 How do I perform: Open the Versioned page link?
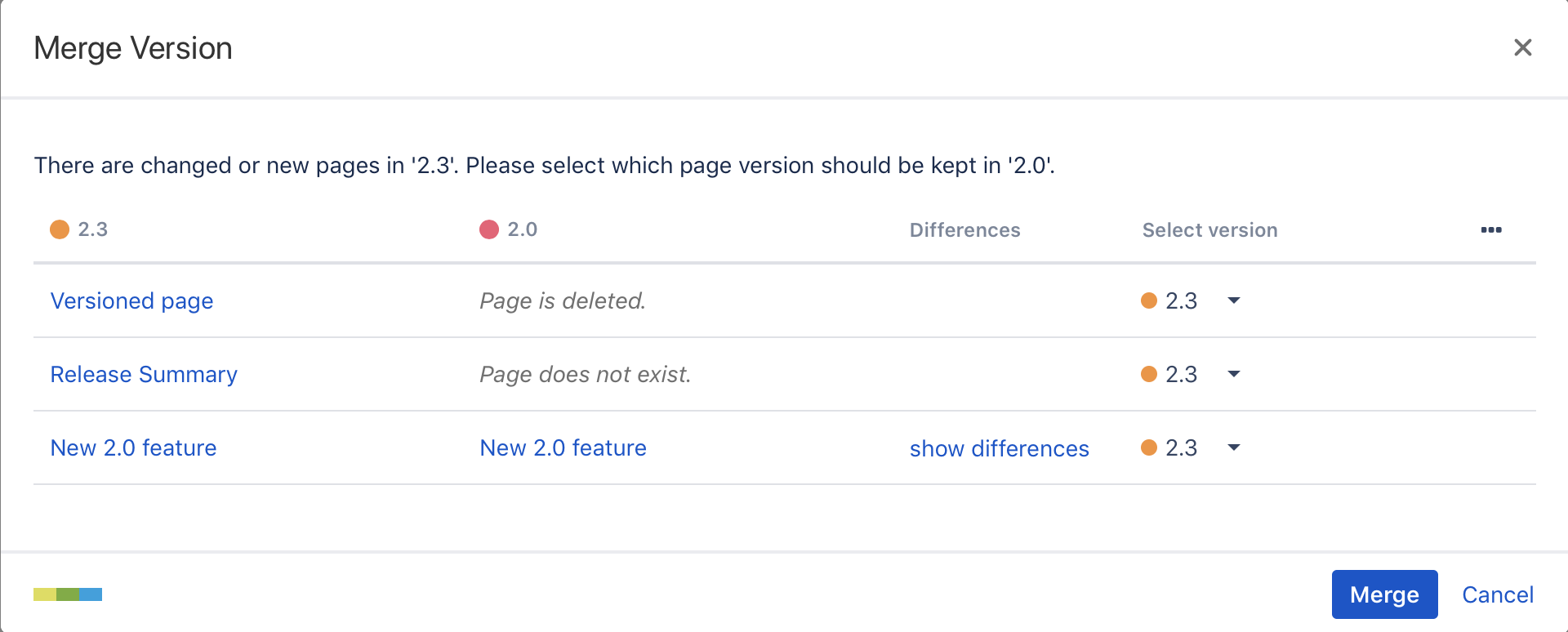(131, 300)
